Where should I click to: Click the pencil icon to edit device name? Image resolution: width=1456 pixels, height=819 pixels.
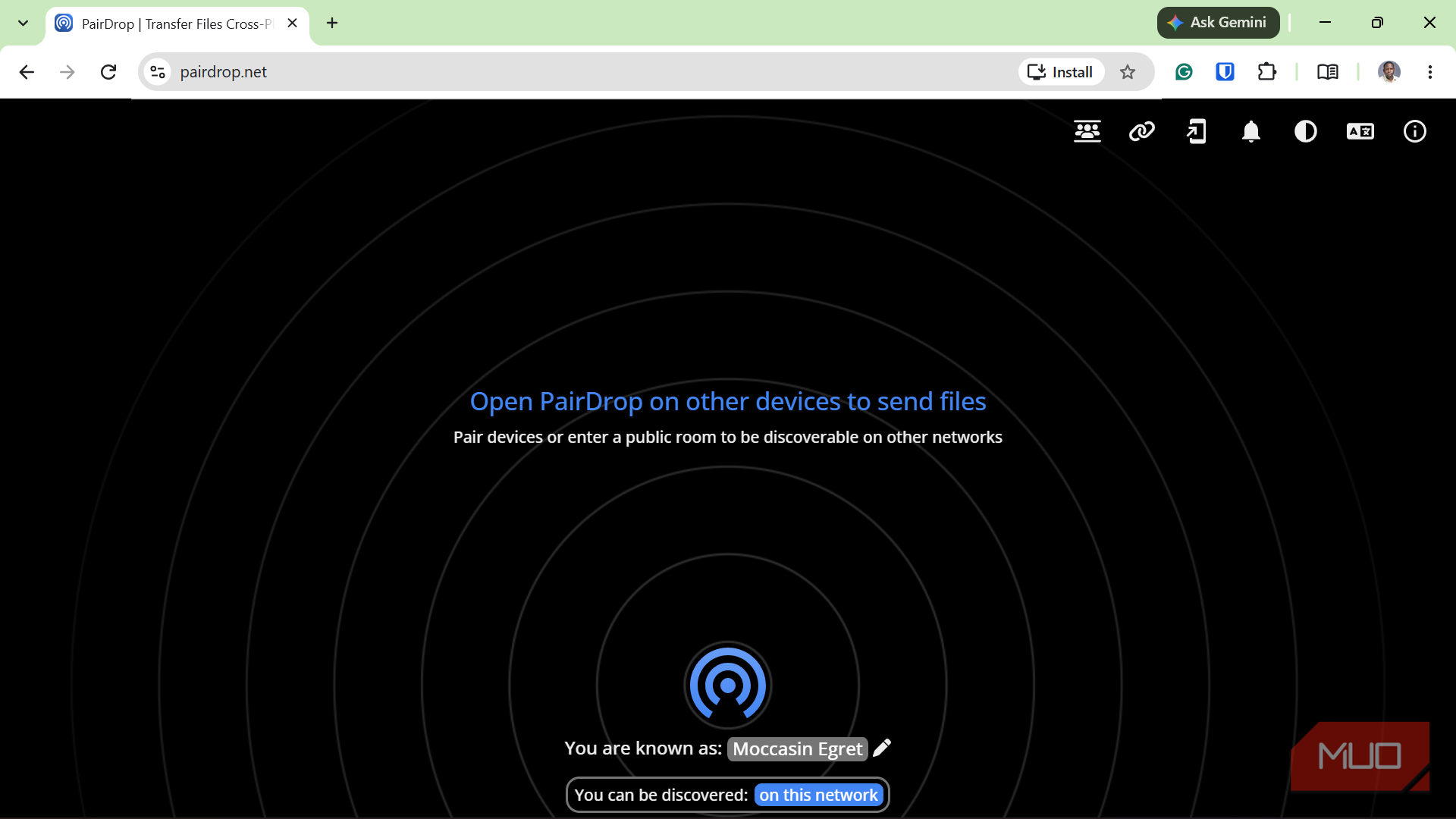(882, 748)
